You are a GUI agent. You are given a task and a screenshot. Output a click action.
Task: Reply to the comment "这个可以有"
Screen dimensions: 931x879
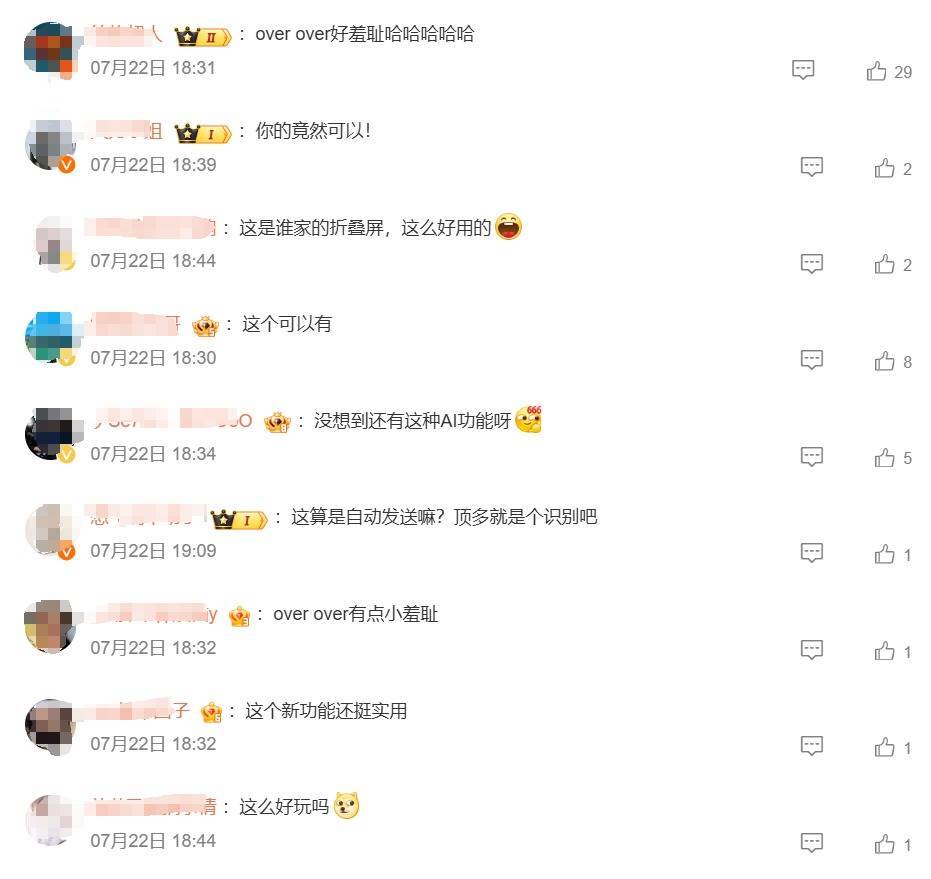(812, 360)
